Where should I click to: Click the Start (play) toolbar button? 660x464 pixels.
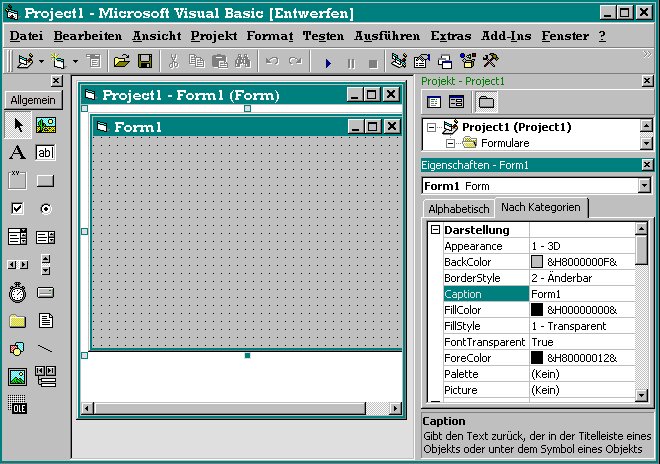click(x=328, y=63)
